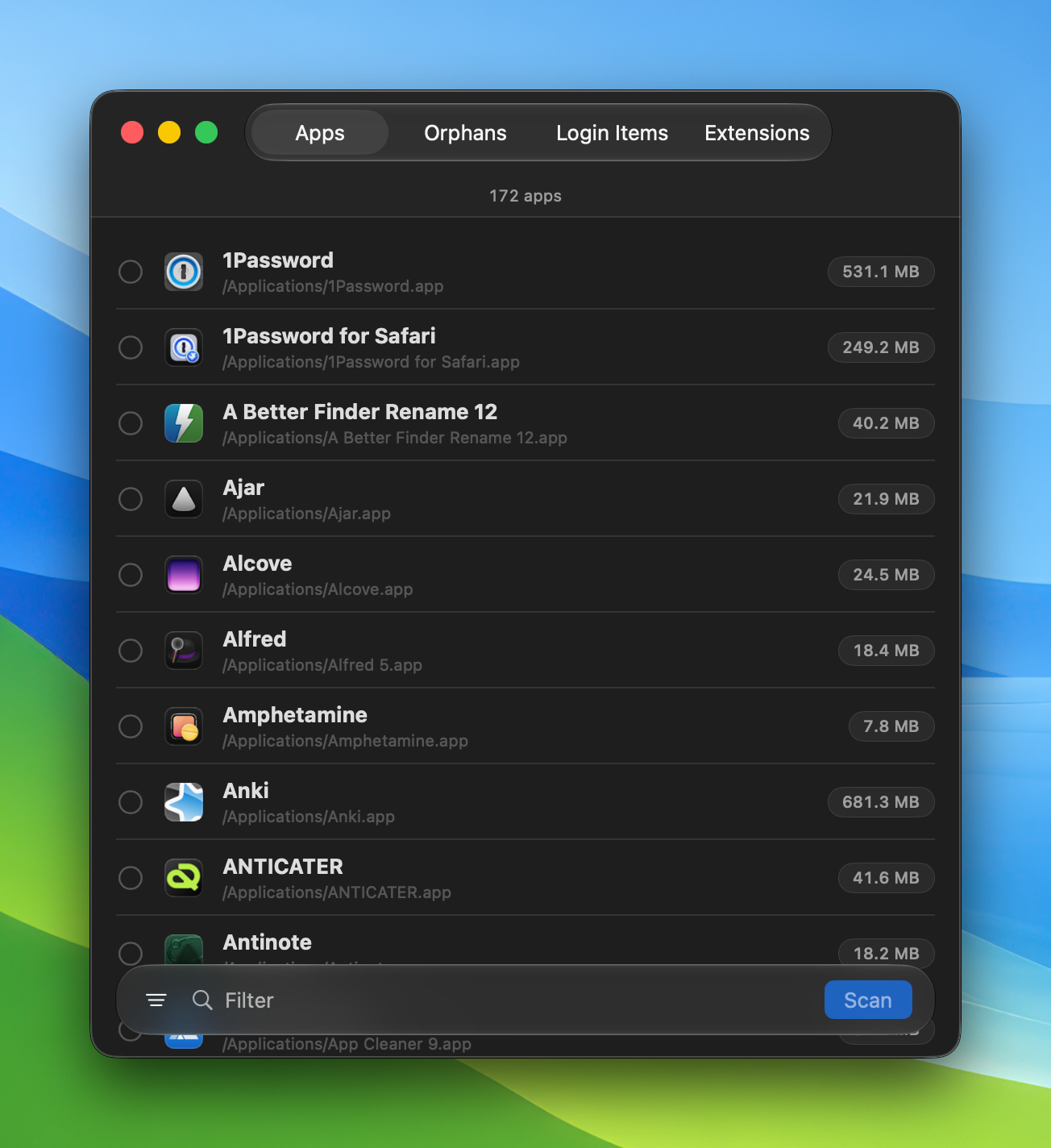
Task: Click the blue Scan button
Action: click(868, 1000)
